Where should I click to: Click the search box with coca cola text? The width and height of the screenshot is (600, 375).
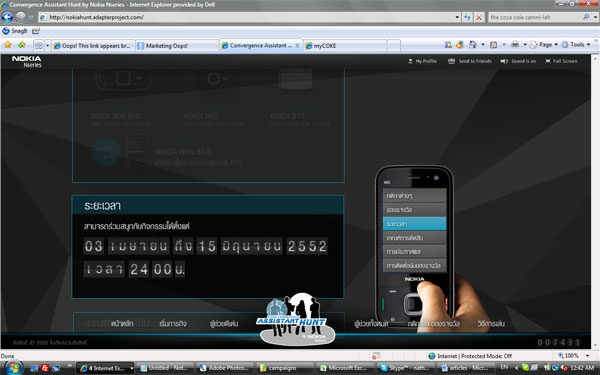[x=535, y=17]
